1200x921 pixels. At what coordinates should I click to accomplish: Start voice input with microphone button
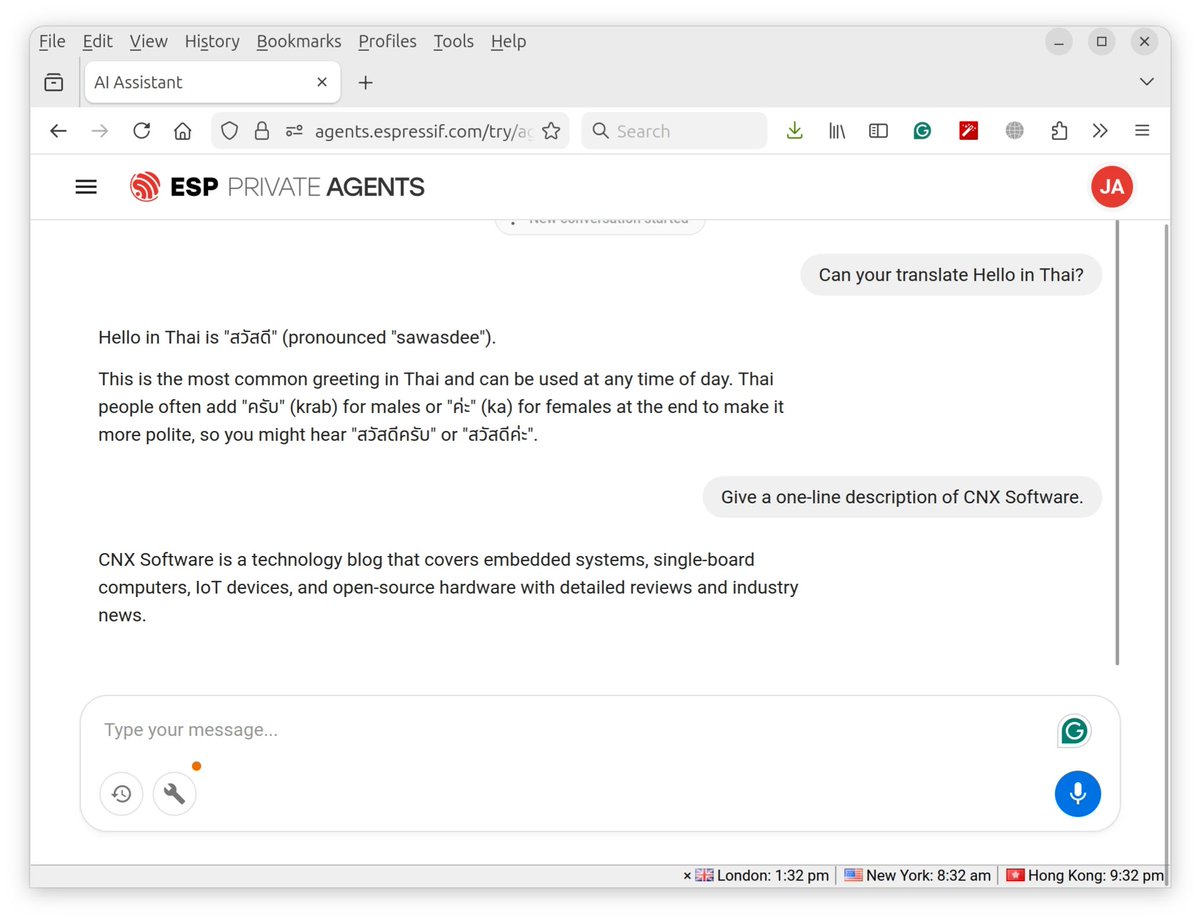(1077, 794)
